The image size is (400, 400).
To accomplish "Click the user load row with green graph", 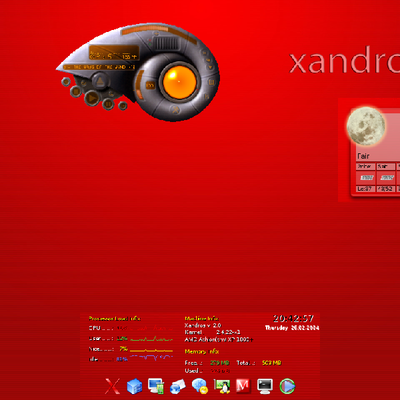I will [131, 339].
